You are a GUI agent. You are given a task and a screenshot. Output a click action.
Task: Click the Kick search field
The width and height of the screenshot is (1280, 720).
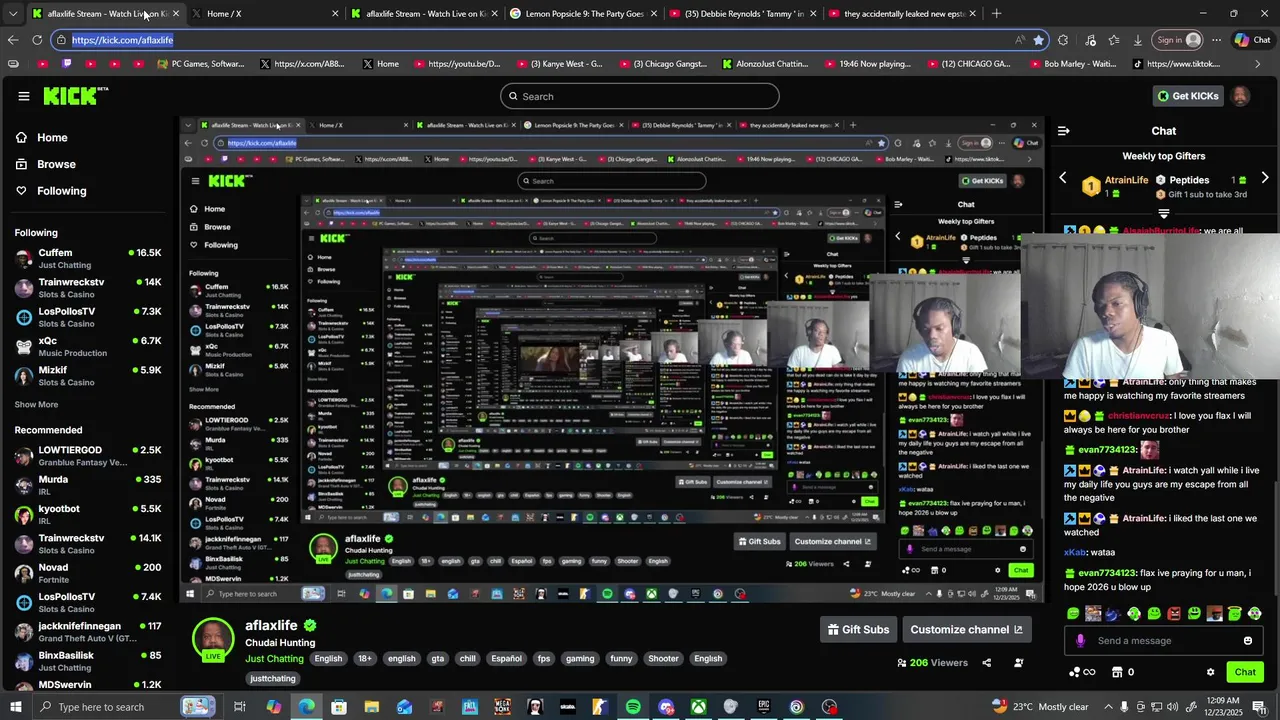pos(640,96)
